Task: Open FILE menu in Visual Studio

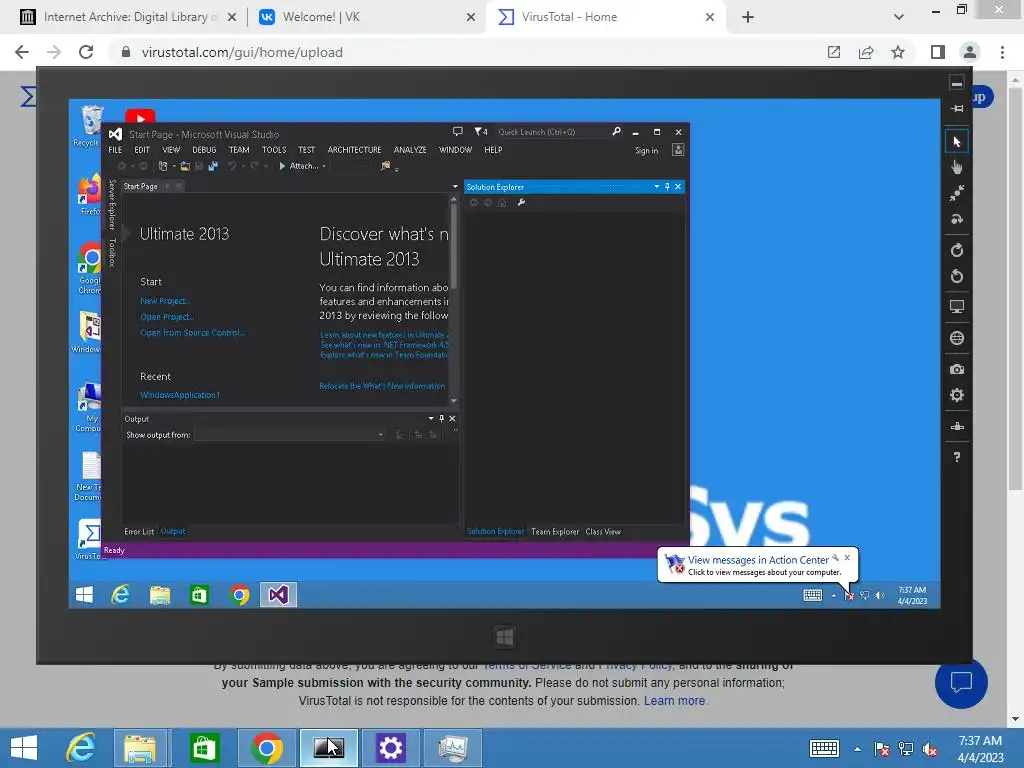Action: [x=115, y=150]
